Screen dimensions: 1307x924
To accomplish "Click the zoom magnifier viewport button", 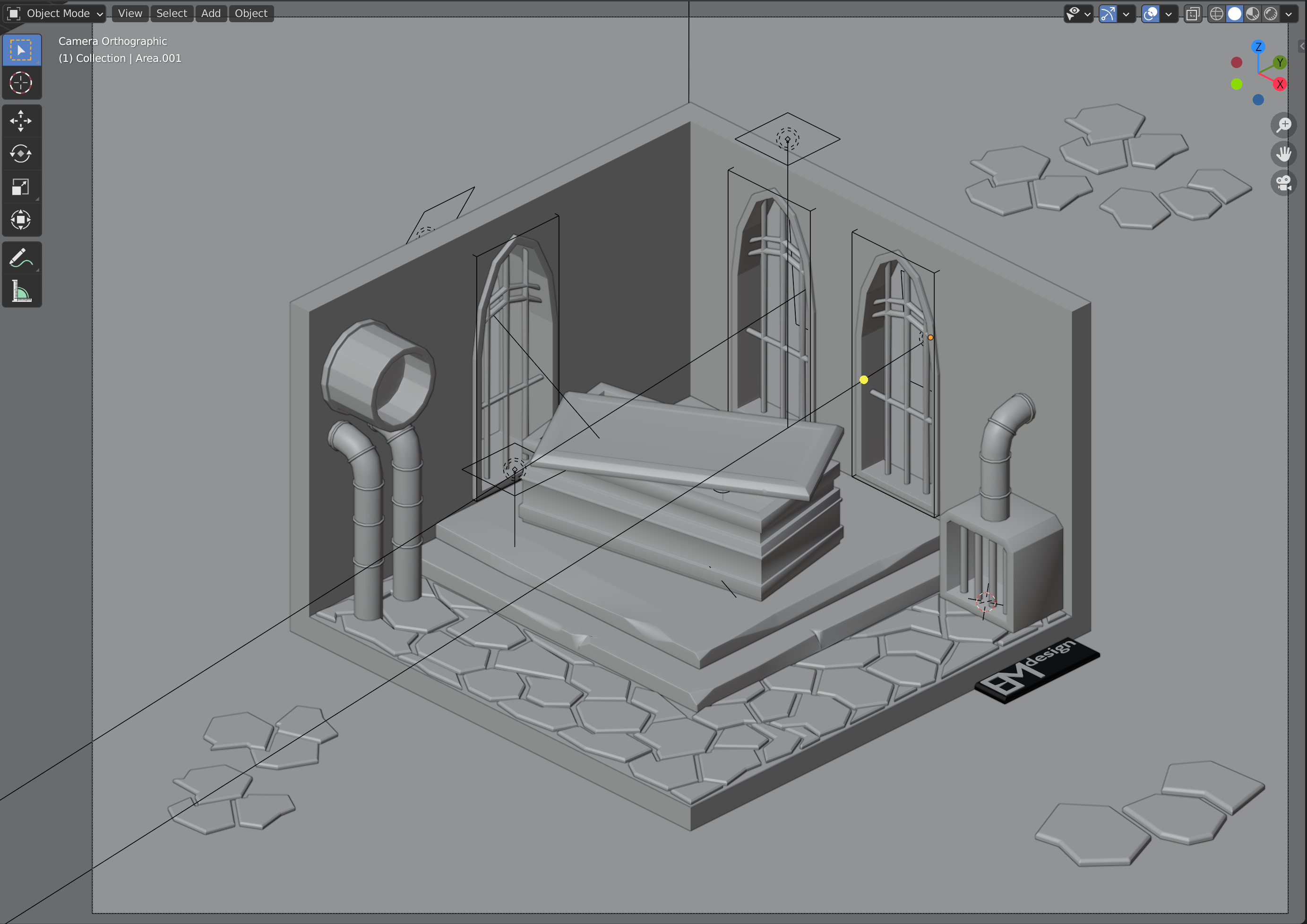I will pos(1284,125).
